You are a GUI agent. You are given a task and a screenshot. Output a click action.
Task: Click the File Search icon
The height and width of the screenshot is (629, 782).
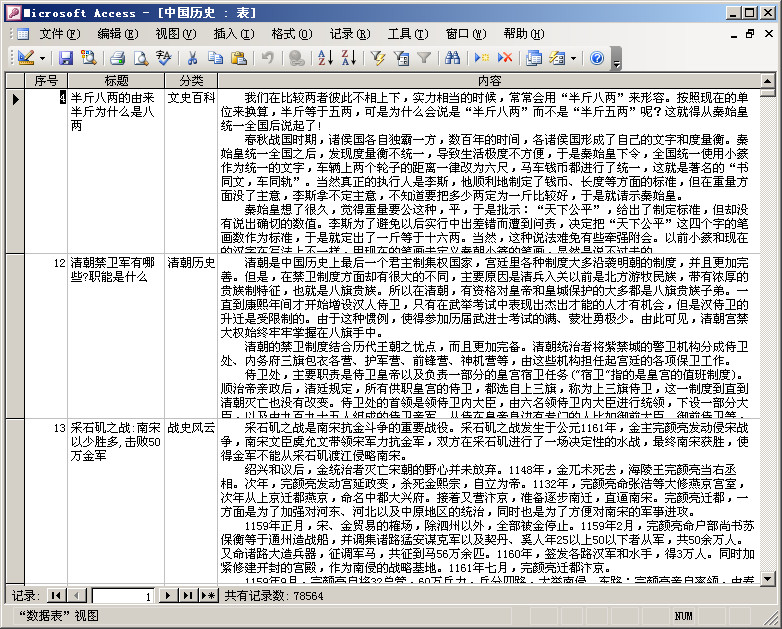(x=89, y=58)
